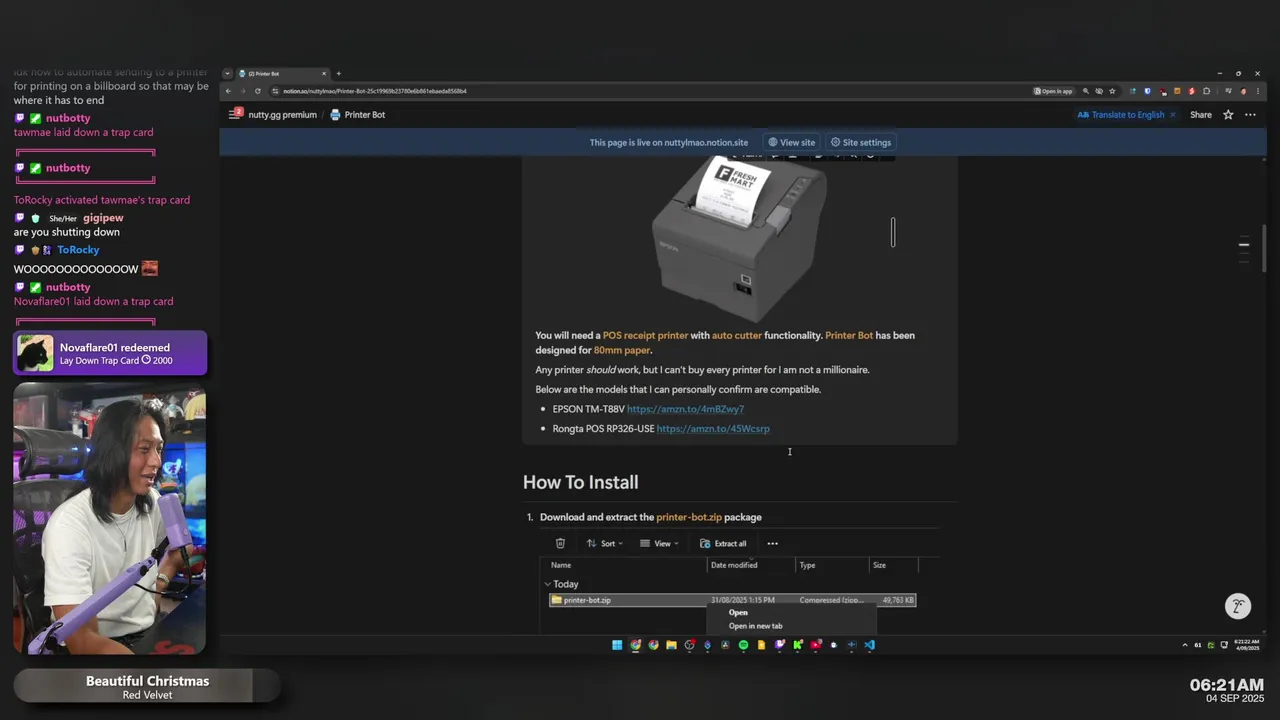Open the three-dot page options menu

point(1250,115)
